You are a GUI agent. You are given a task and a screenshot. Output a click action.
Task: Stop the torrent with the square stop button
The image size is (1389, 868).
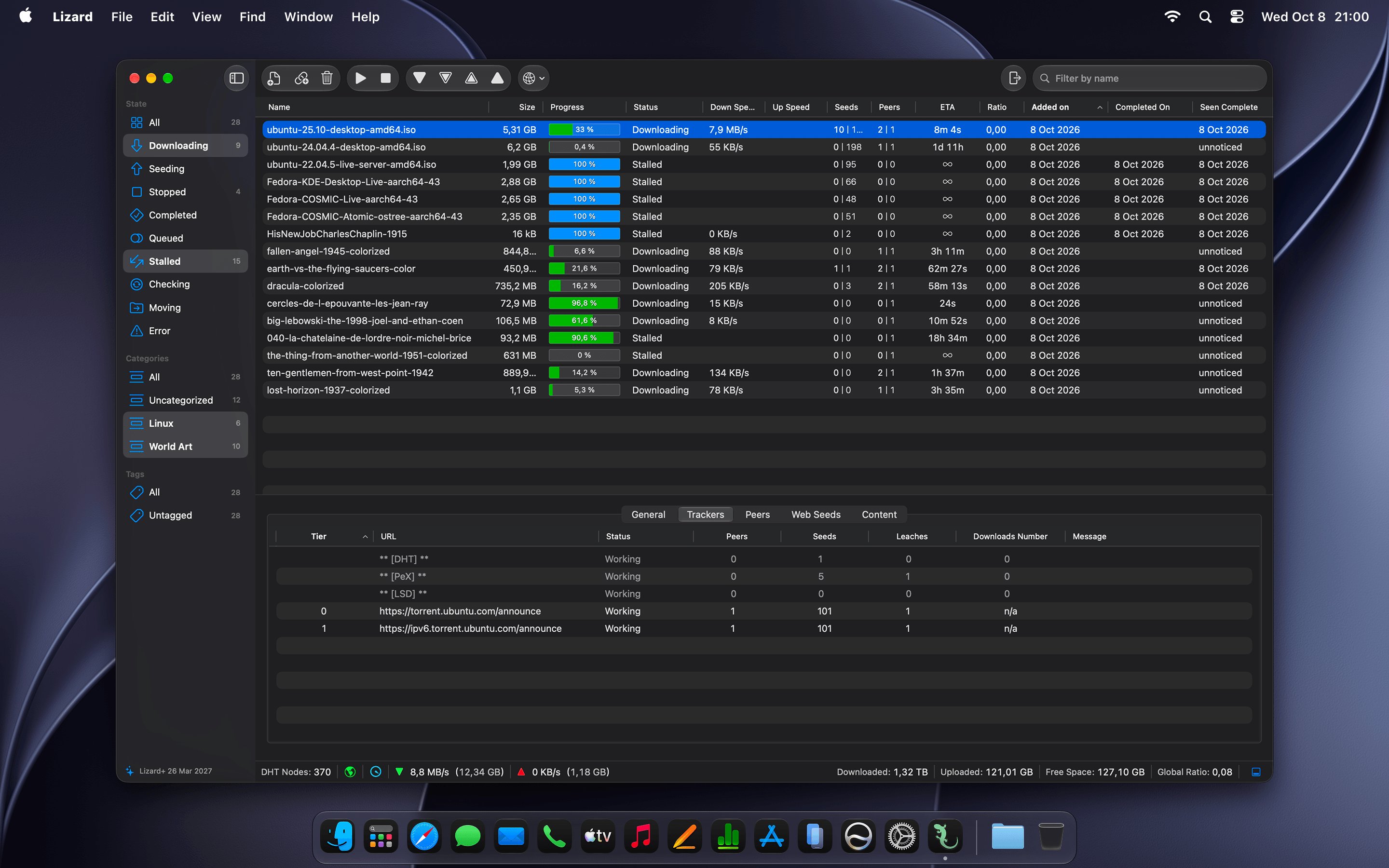click(x=386, y=78)
